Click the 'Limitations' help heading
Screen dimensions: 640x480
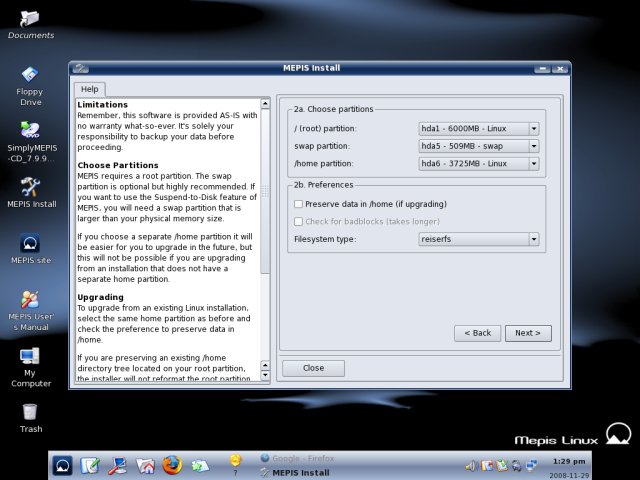[x=102, y=104]
